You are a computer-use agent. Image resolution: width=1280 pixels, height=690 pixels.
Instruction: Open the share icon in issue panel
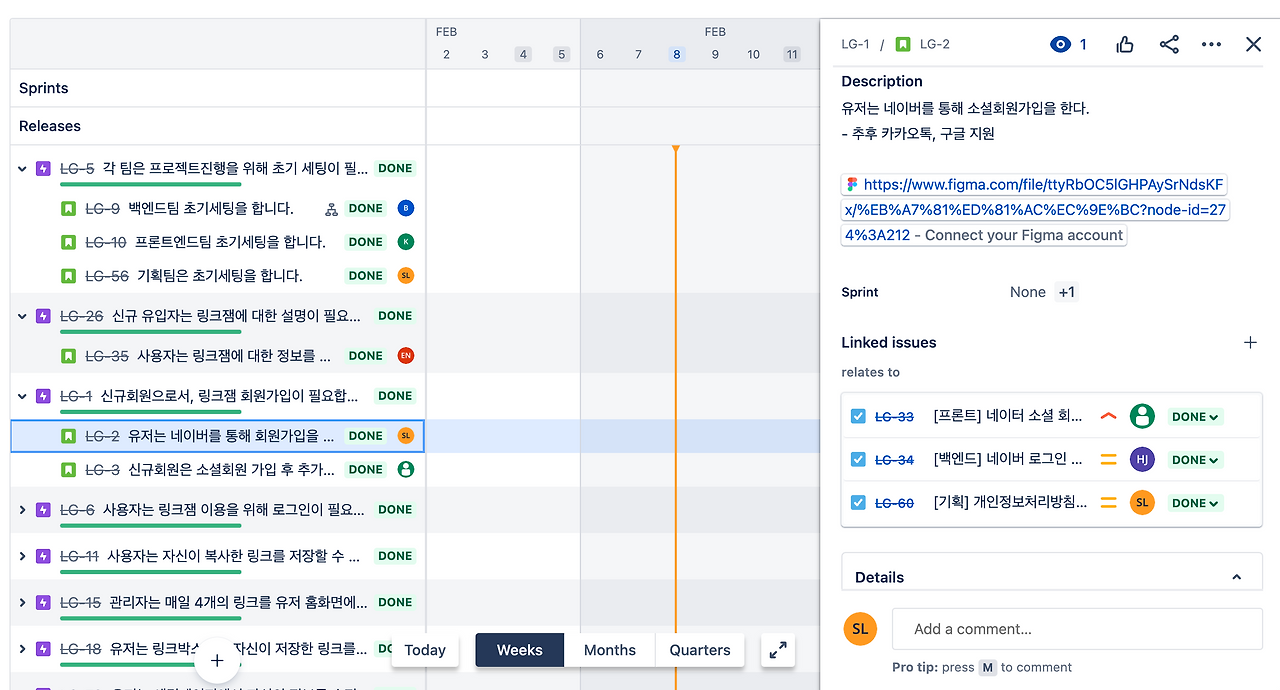pyautogui.click(x=1169, y=44)
